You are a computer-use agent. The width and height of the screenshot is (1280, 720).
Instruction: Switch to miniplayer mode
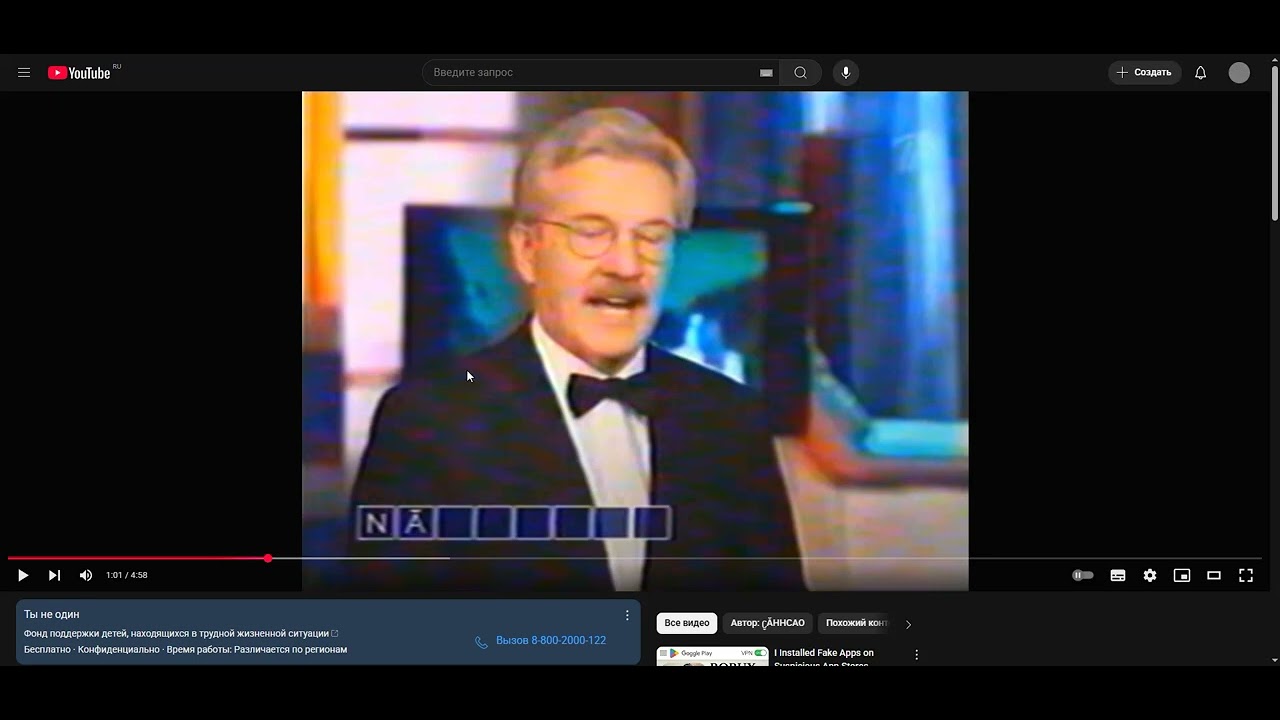(x=1182, y=575)
